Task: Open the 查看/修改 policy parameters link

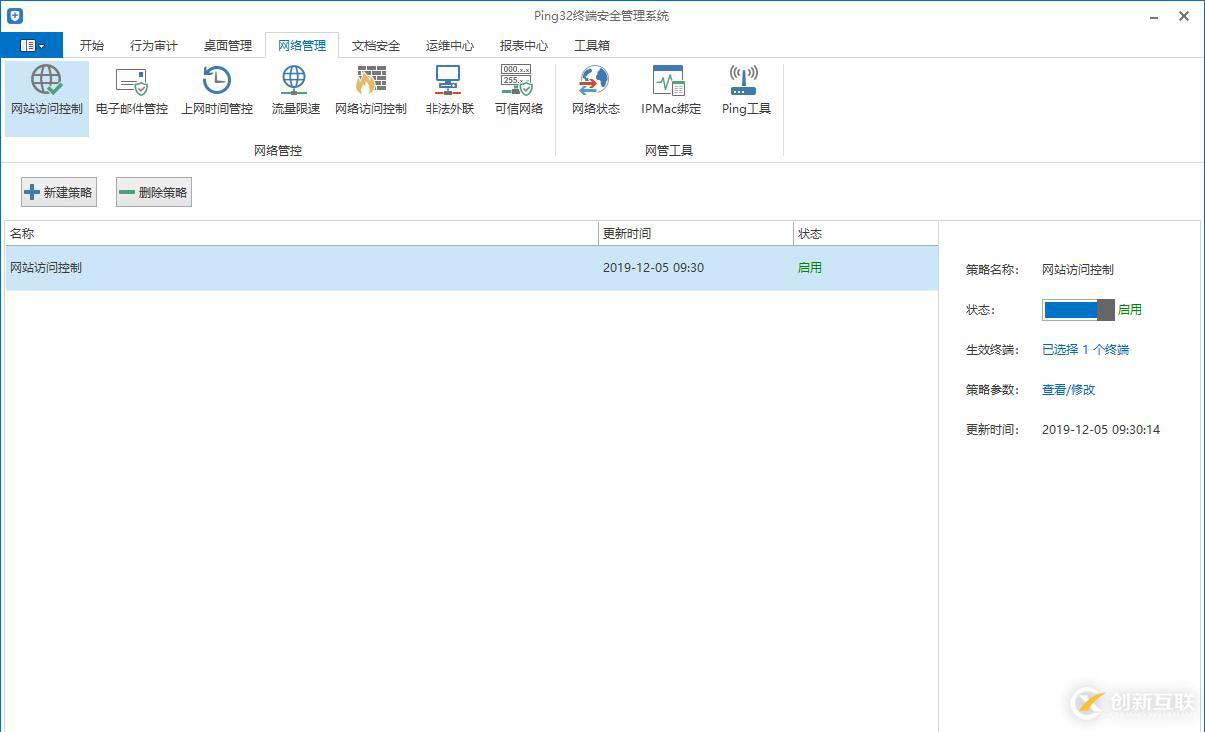Action: pos(1069,390)
